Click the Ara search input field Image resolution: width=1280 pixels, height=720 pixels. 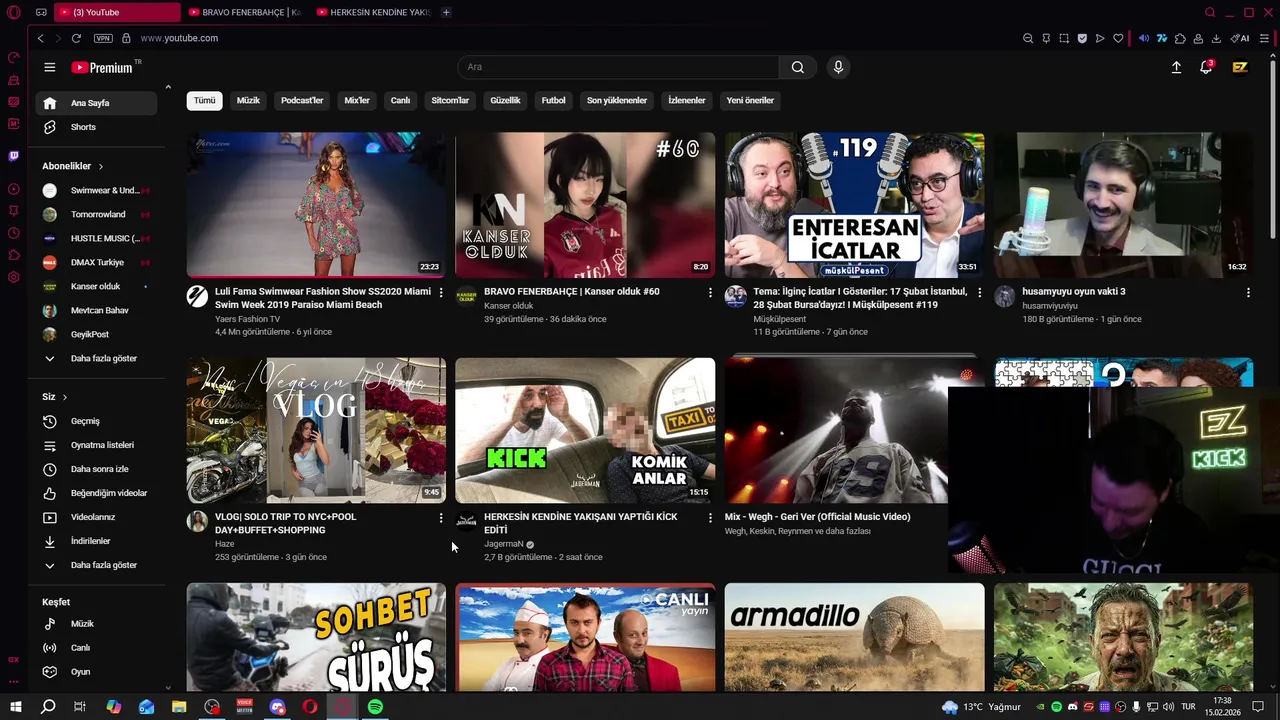[x=618, y=67]
